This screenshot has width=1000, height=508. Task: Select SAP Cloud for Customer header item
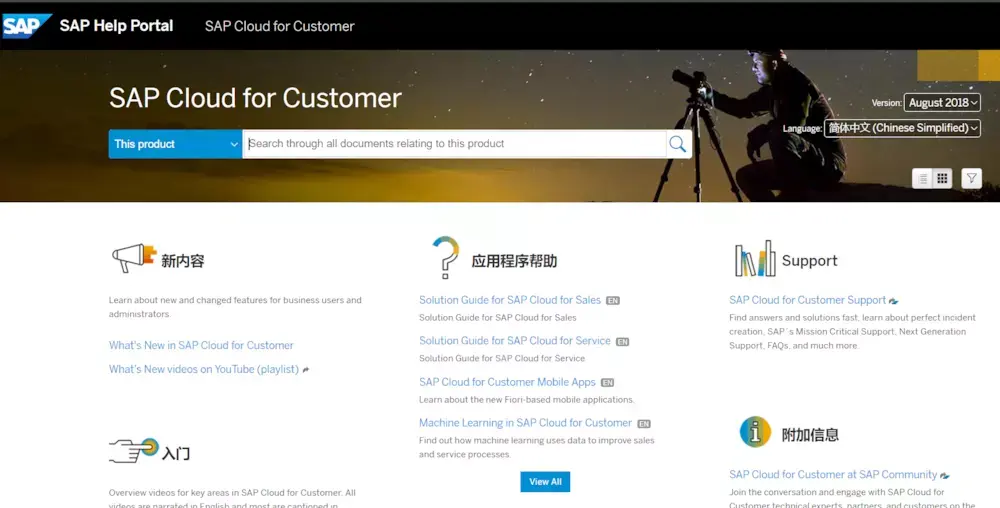coord(279,26)
